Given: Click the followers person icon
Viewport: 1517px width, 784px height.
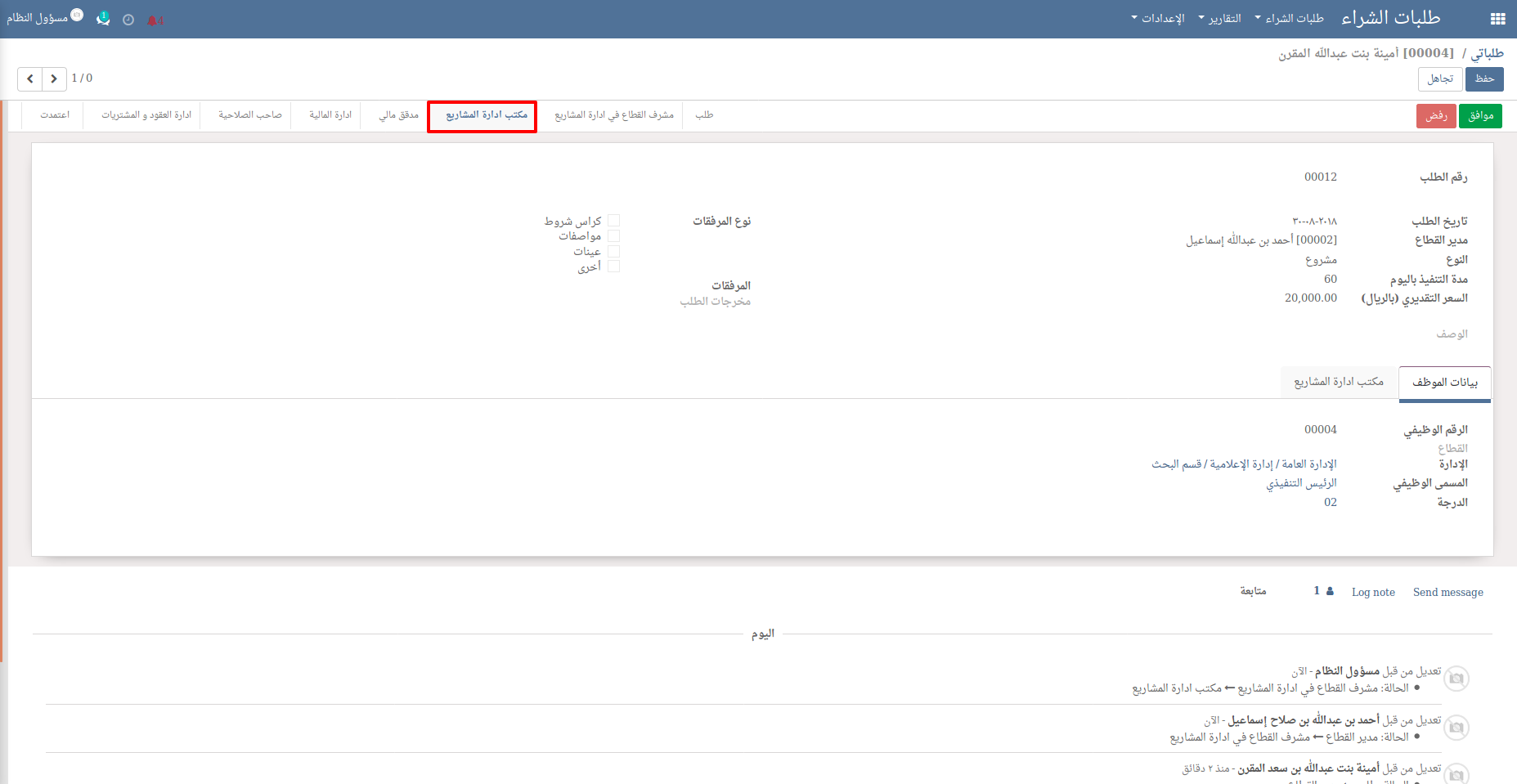Looking at the screenshot, I should pyautogui.click(x=1330, y=591).
